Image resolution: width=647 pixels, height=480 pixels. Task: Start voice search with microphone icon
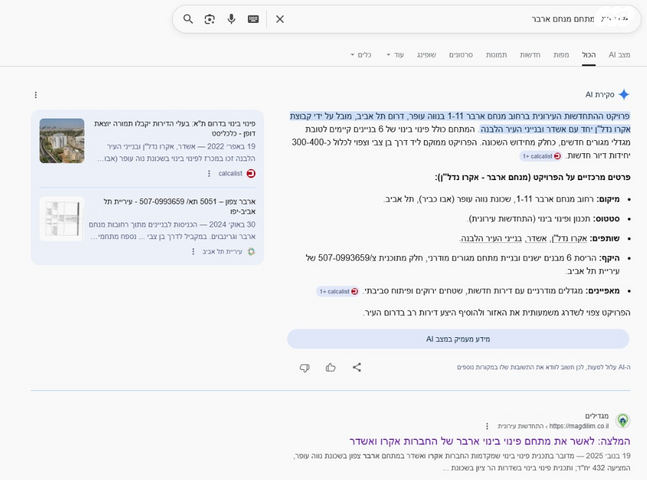(x=231, y=19)
